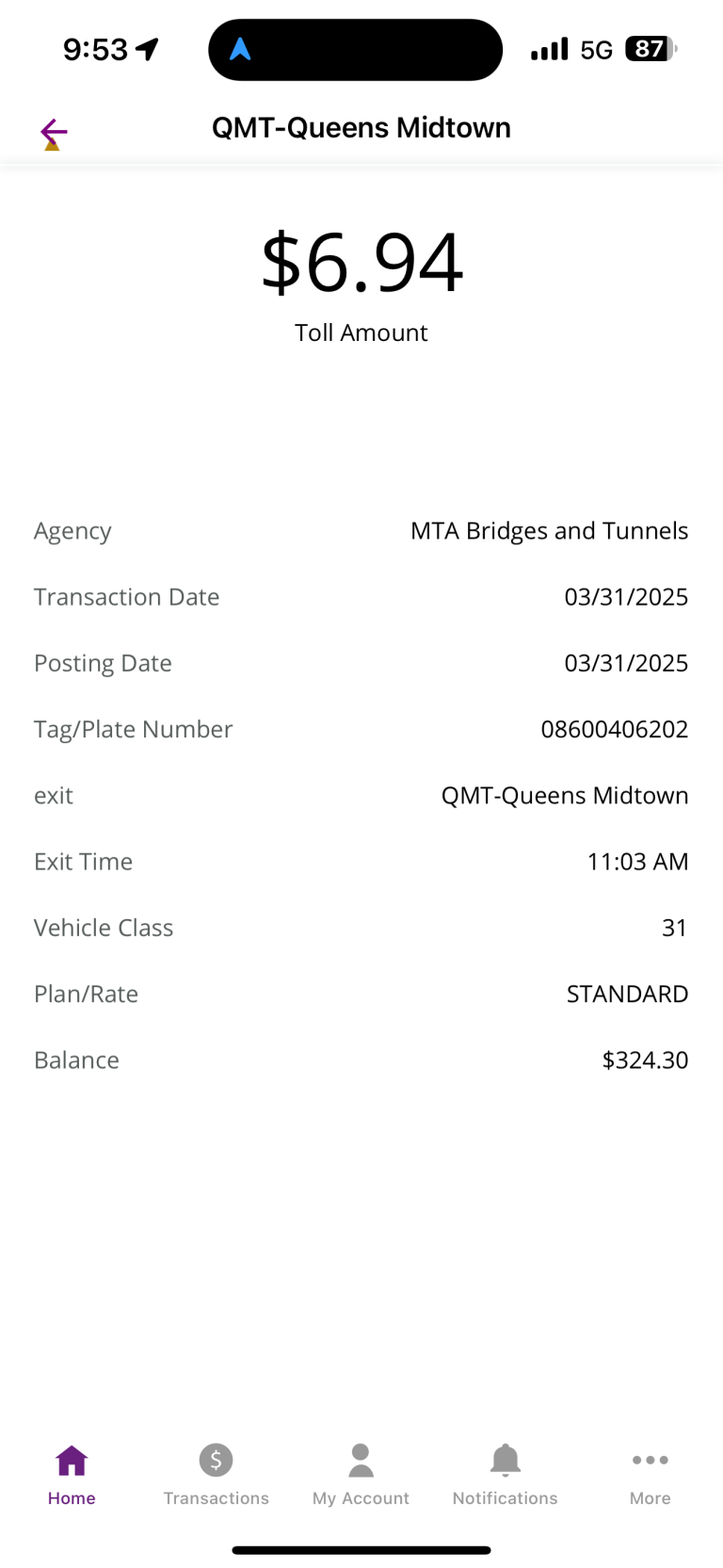Switch to the Notifications tab label
The height and width of the screenshot is (1568, 723).
(506, 1498)
